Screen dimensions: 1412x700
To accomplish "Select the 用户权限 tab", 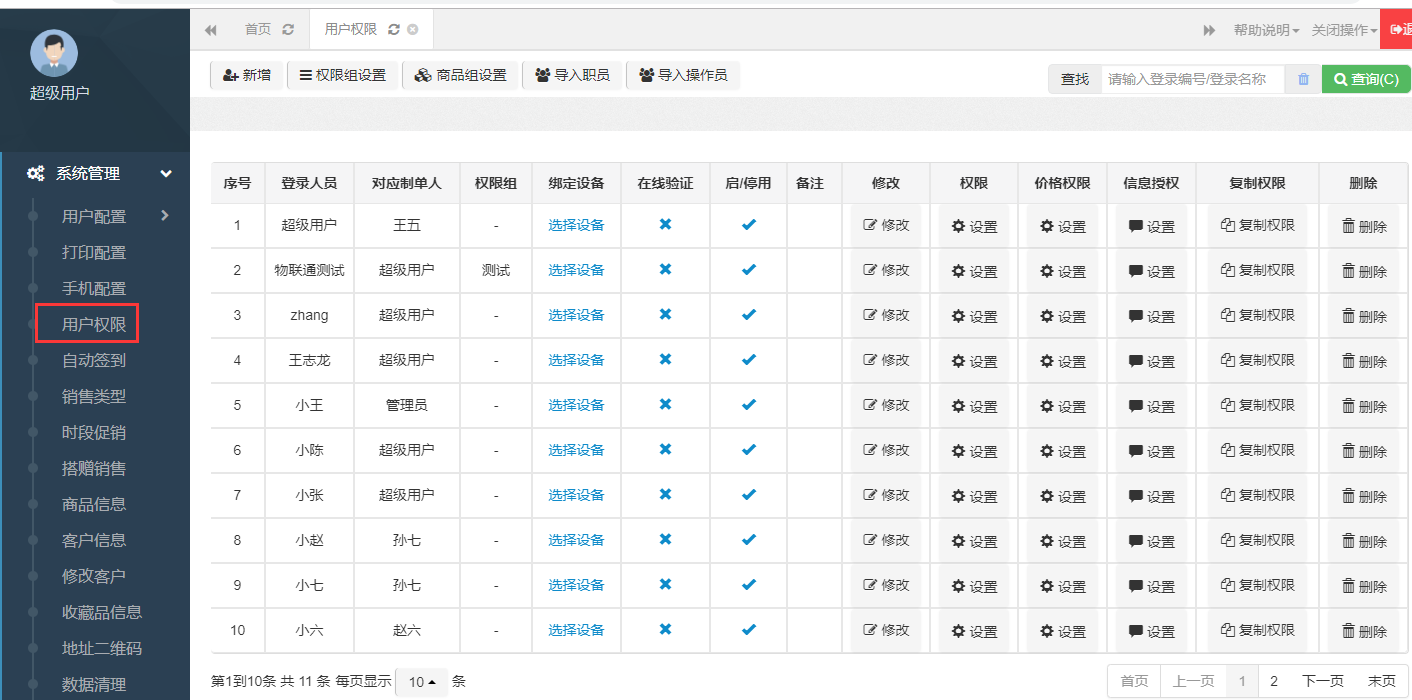I will pyautogui.click(x=351, y=30).
